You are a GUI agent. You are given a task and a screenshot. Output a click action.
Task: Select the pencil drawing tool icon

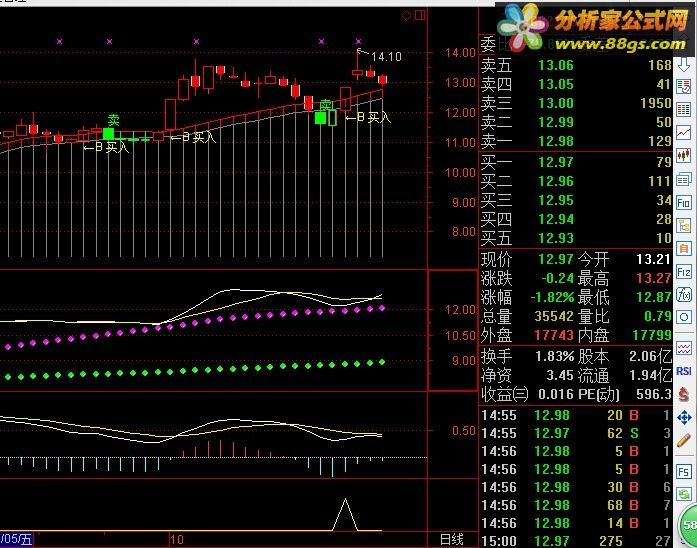[x=684, y=440]
